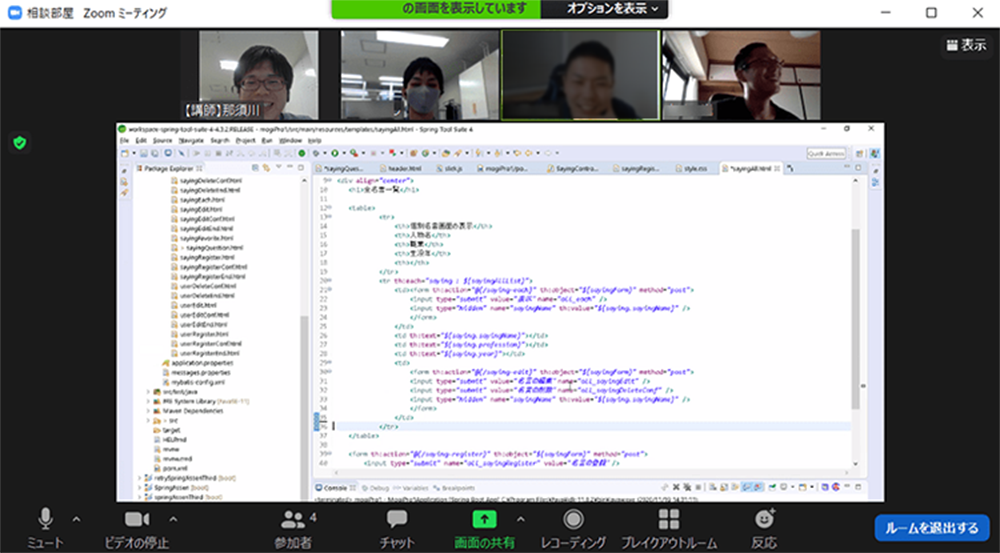Expand the SpringAssen [boot] project
The image size is (1000, 553).
[139, 487]
